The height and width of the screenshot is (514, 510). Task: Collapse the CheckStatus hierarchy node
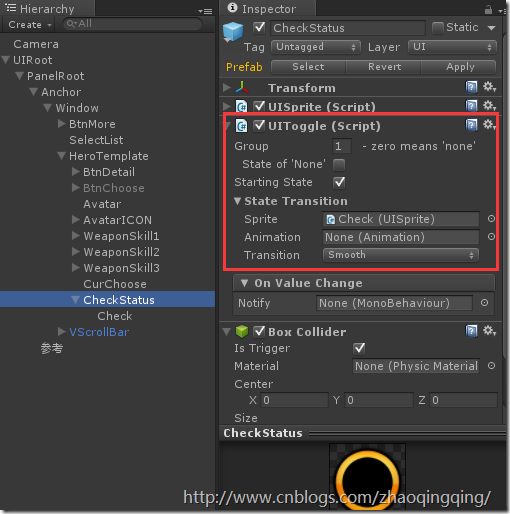click(x=75, y=300)
